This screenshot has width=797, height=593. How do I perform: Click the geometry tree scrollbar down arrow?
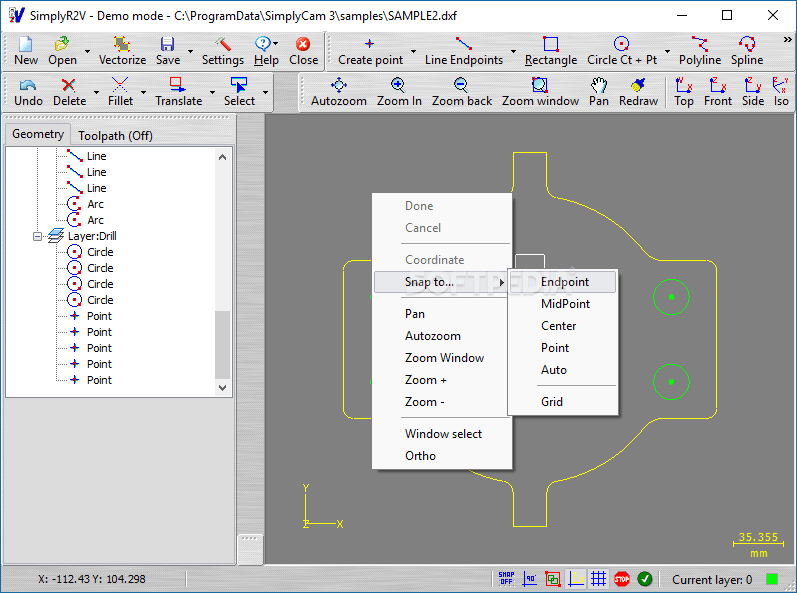click(x=222, y=387)
